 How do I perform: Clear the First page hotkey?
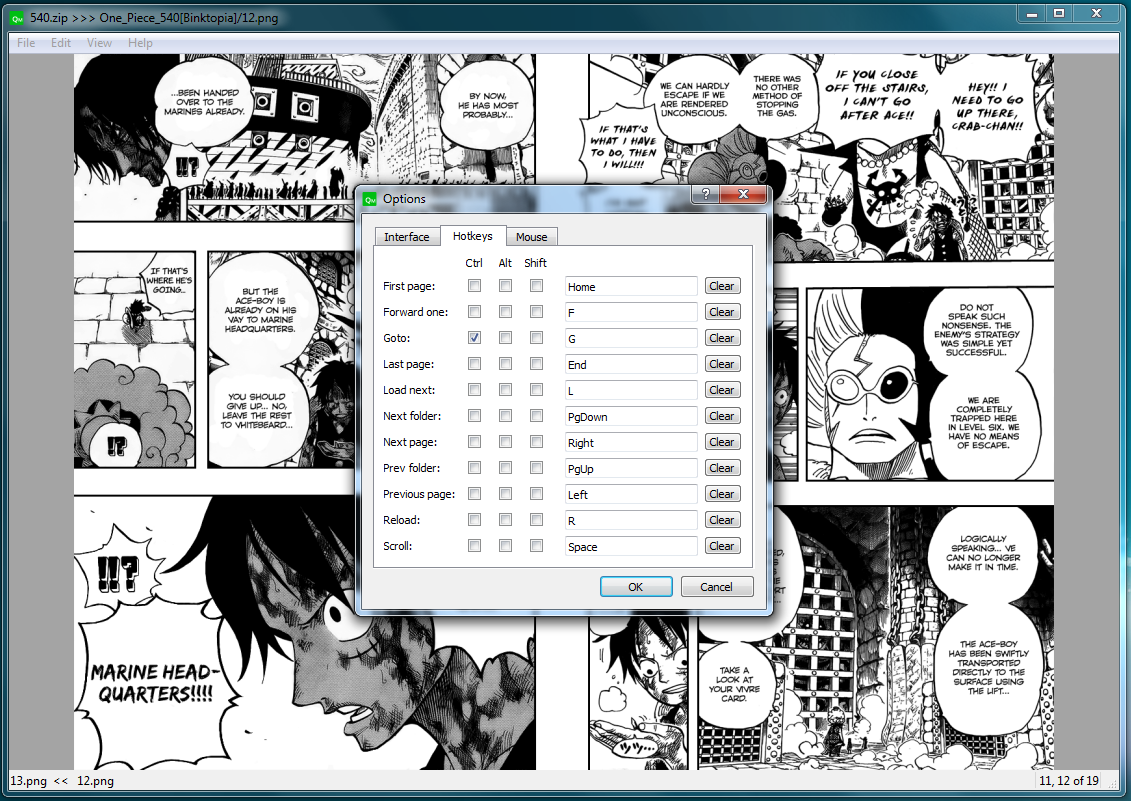pyautogui.click(x=721, y=286)
